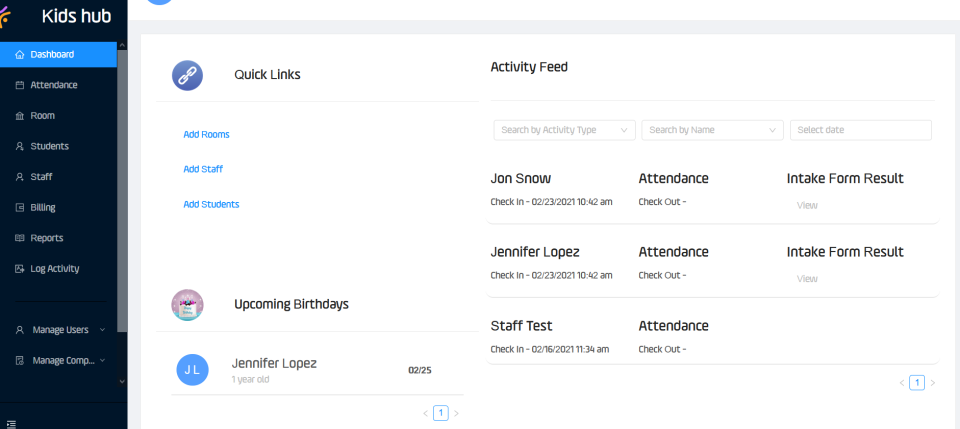Open the Search by Activity Type dropdown
Image resolution: width=960 pixels, height=429 pixels.
[x=564, y=130]
